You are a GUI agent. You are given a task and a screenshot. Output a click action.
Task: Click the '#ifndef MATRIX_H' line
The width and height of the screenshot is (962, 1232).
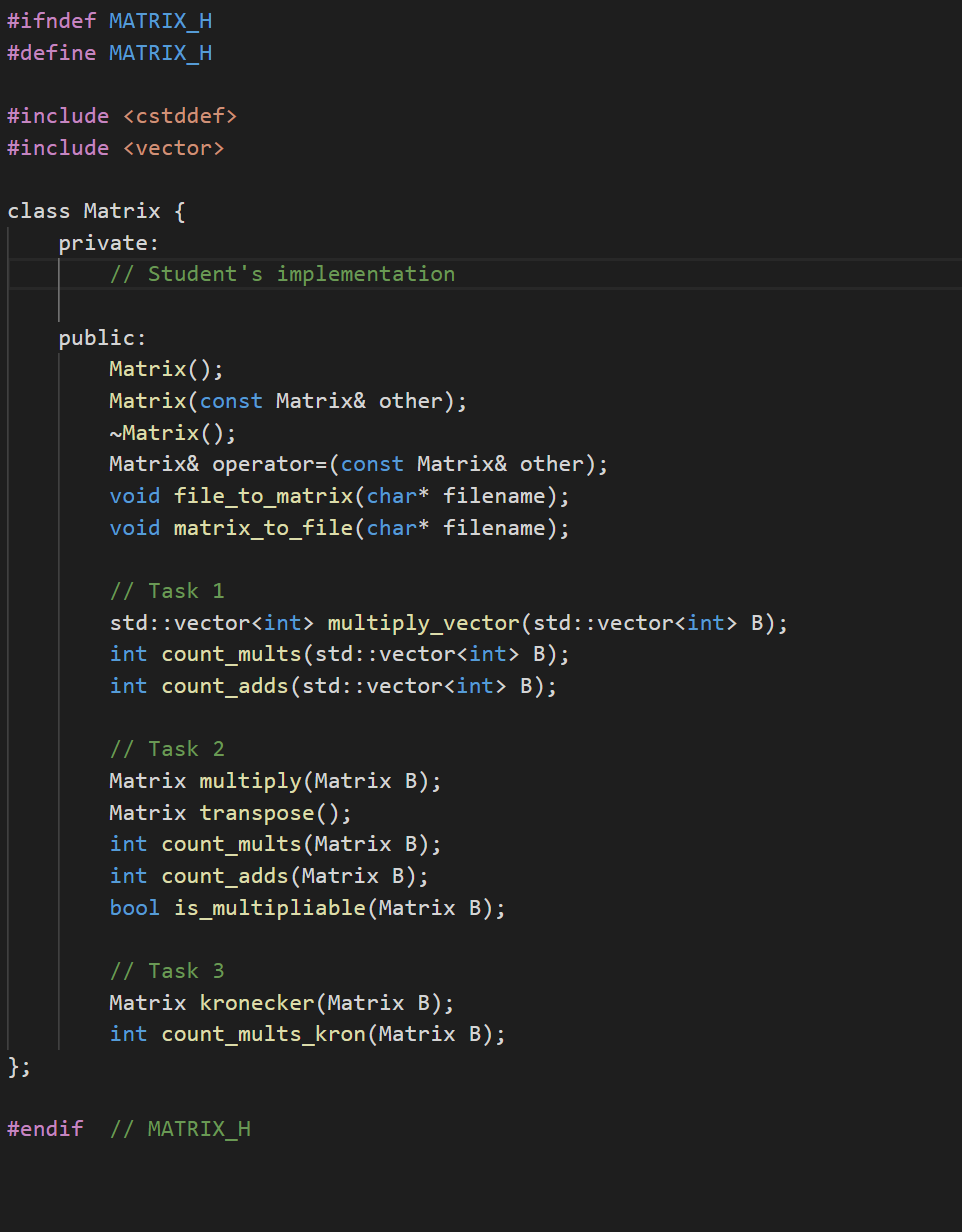[110, 21]
